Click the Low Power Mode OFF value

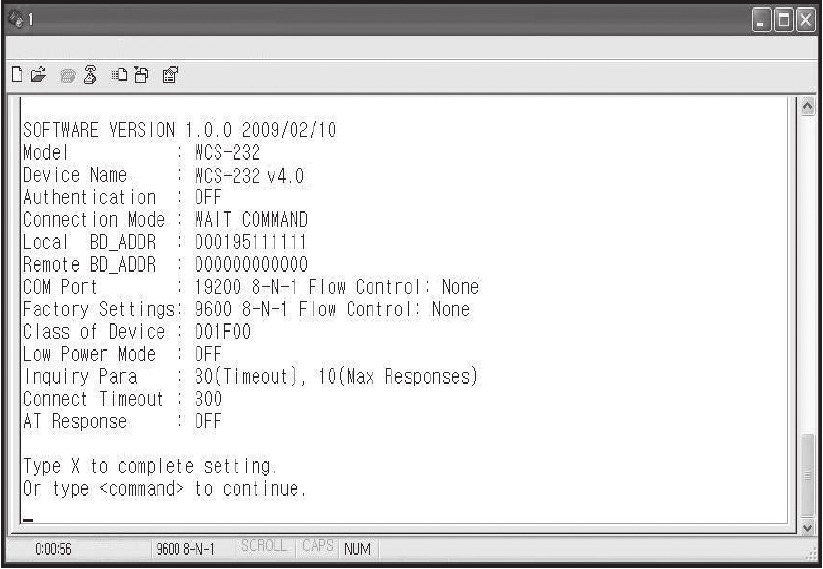[x=208, y=354]
